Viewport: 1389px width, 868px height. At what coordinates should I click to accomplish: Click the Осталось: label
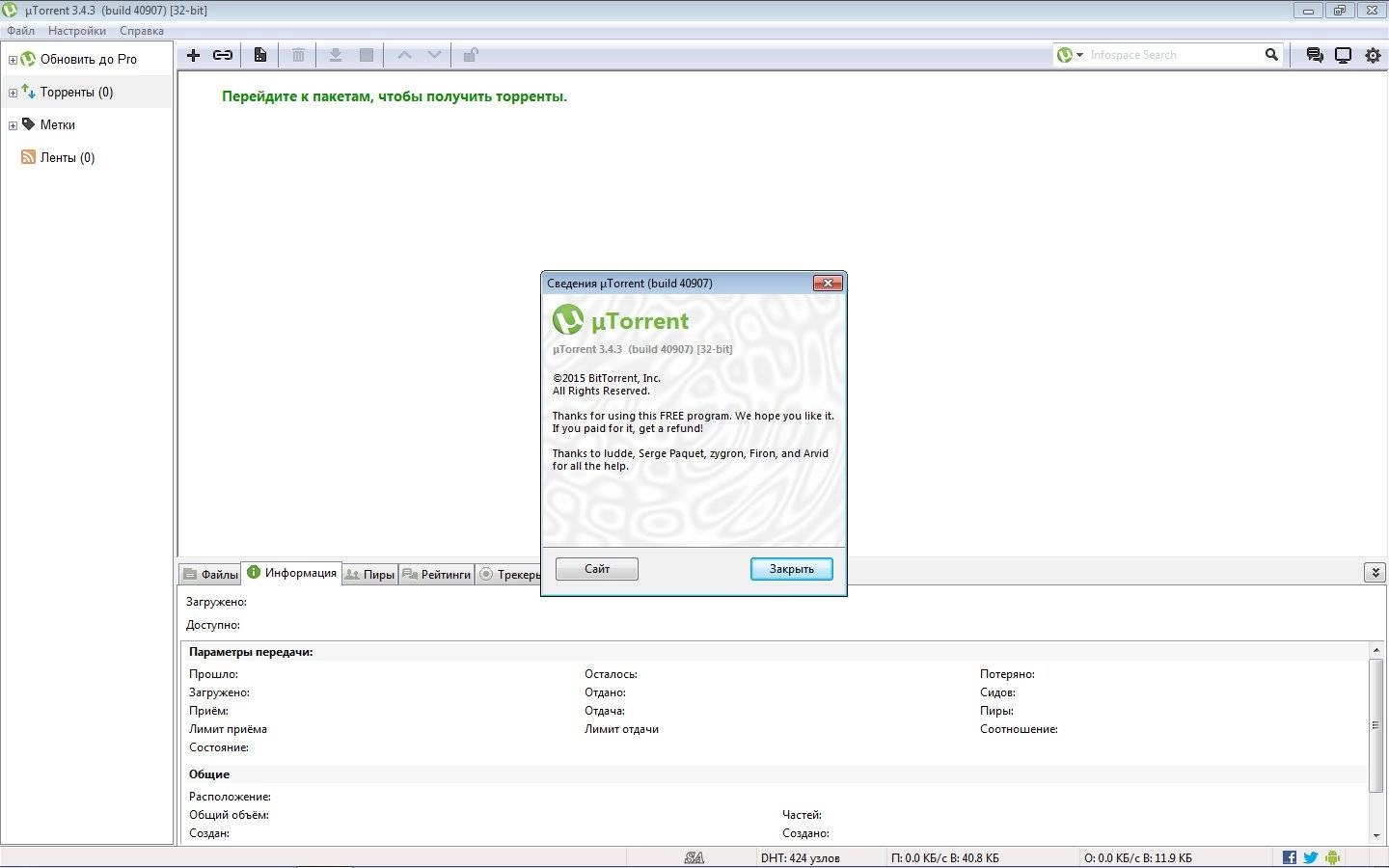tap(611, 674)
